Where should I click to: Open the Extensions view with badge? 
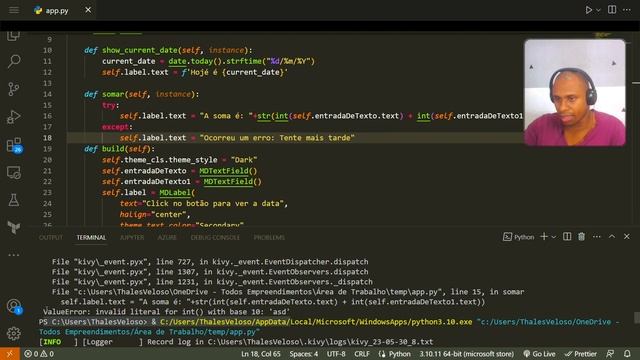(14, 145)
